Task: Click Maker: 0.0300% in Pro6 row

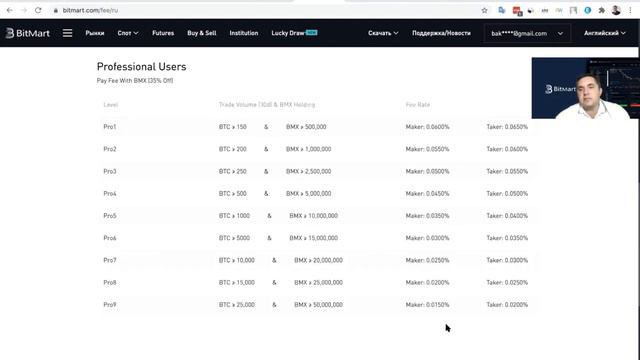Action: 427,238
